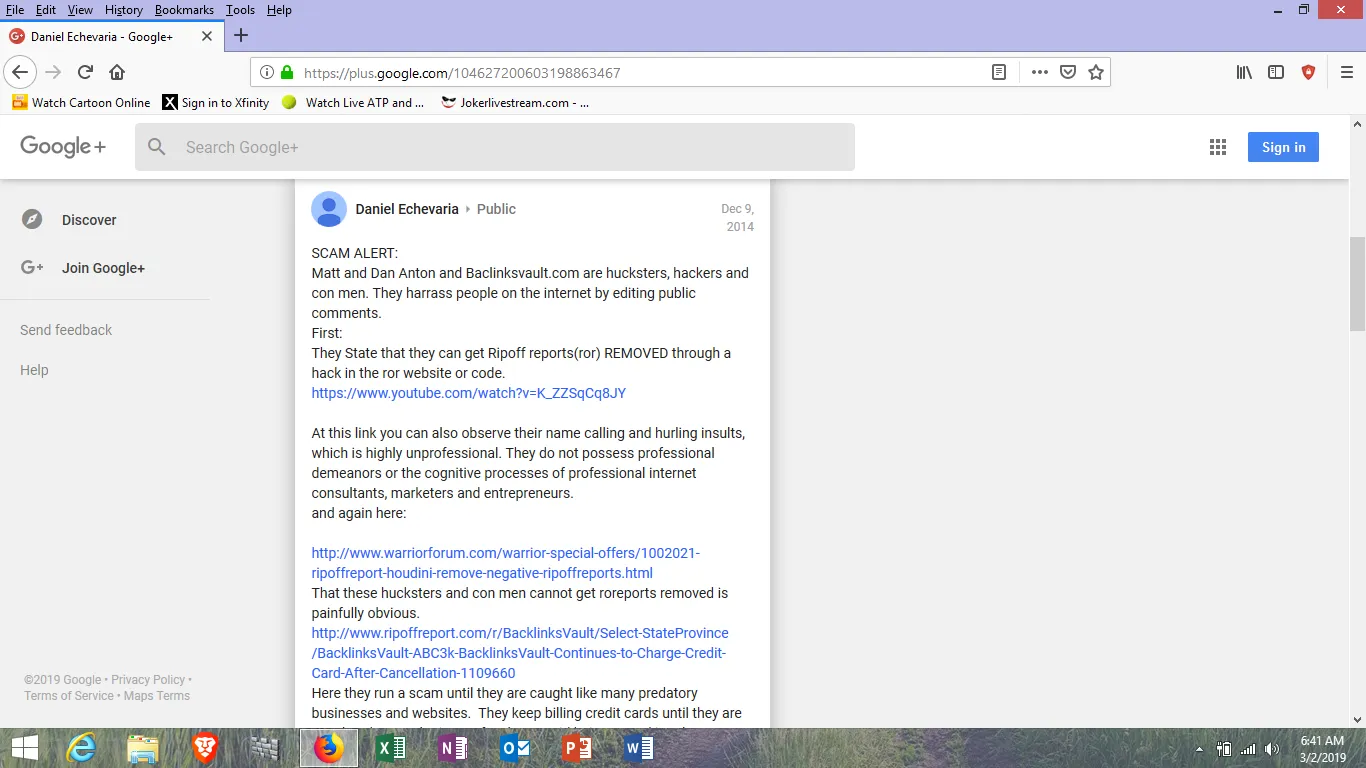Screen dimensions: 1366x768
Task: Open the Help menu
Action: (x=279, y=10)
